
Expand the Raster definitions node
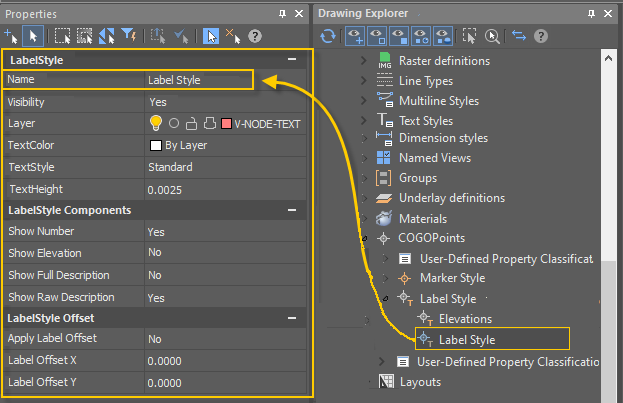click(364, 60)
